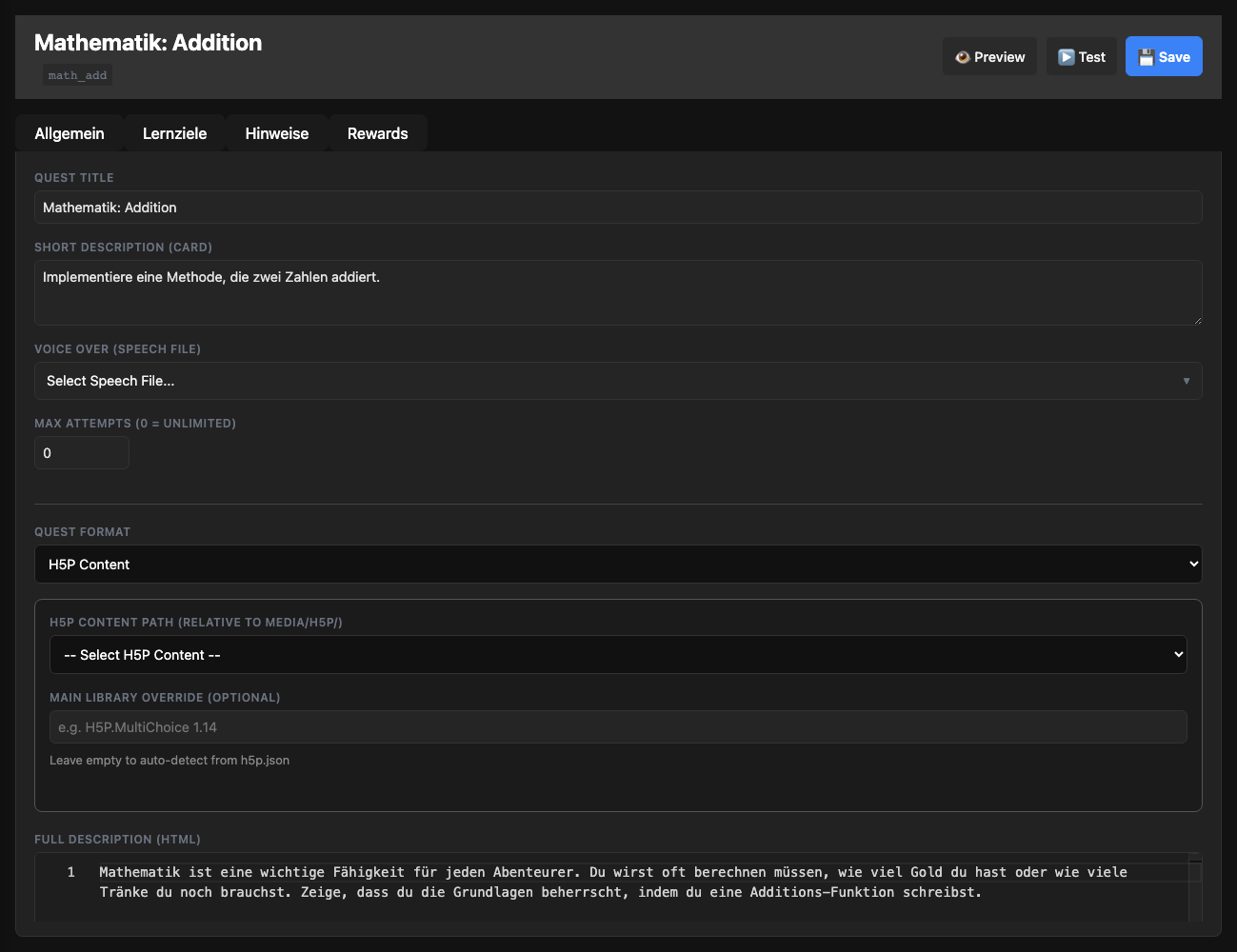Click the Short Description text area
Image resolution: width=1237 pixels, height=952 pixels.
click(618, 290)
